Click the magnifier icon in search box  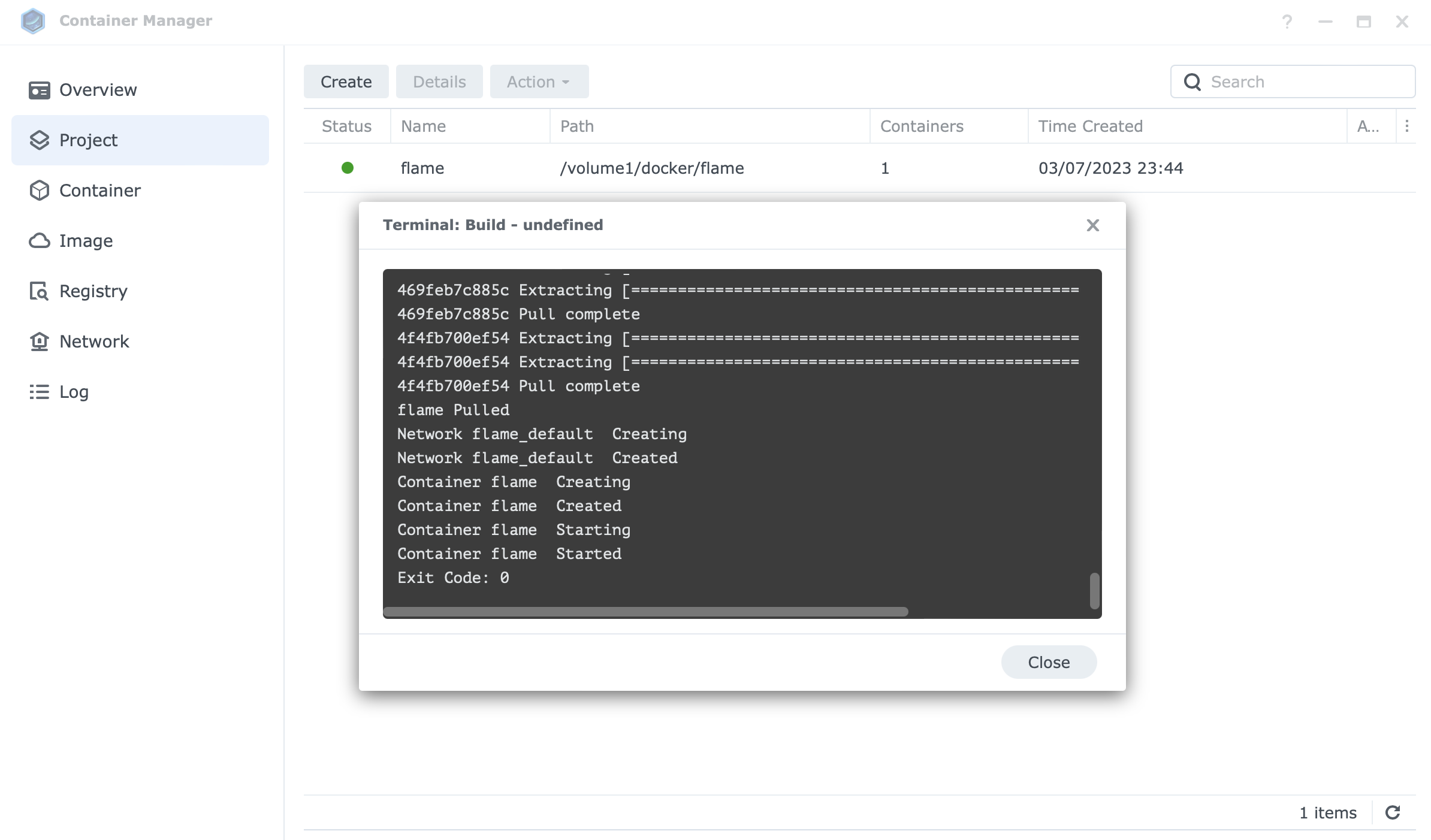click(x=1192, y=81)
